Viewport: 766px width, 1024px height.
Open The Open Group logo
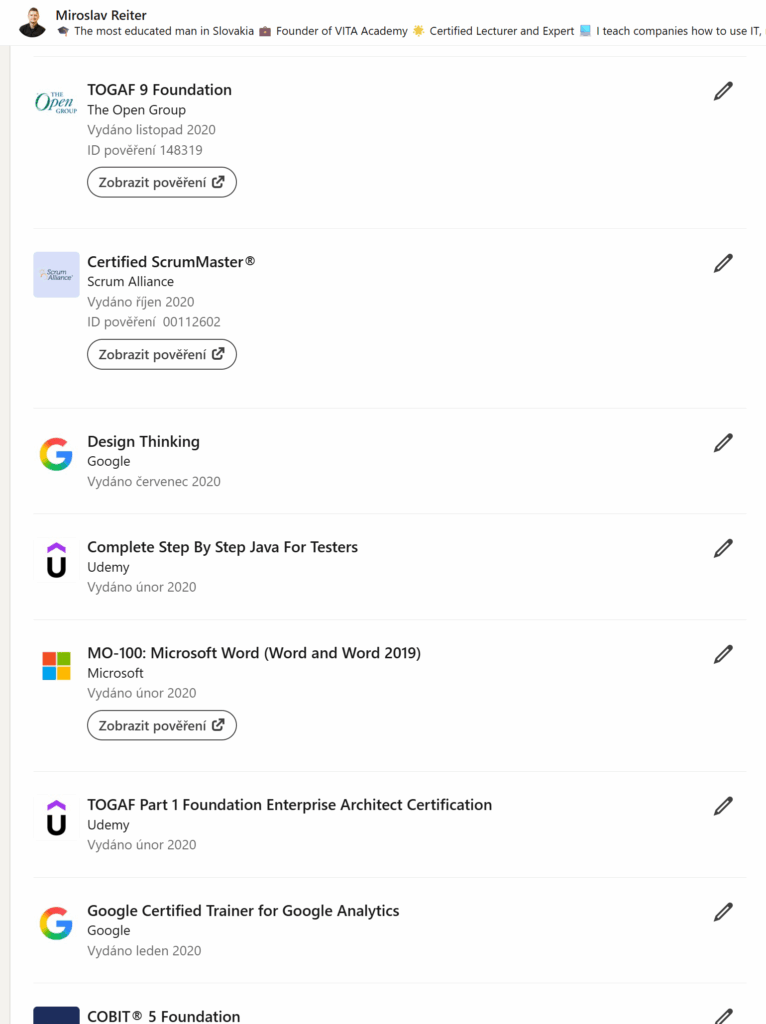click(x=56, y=103)
